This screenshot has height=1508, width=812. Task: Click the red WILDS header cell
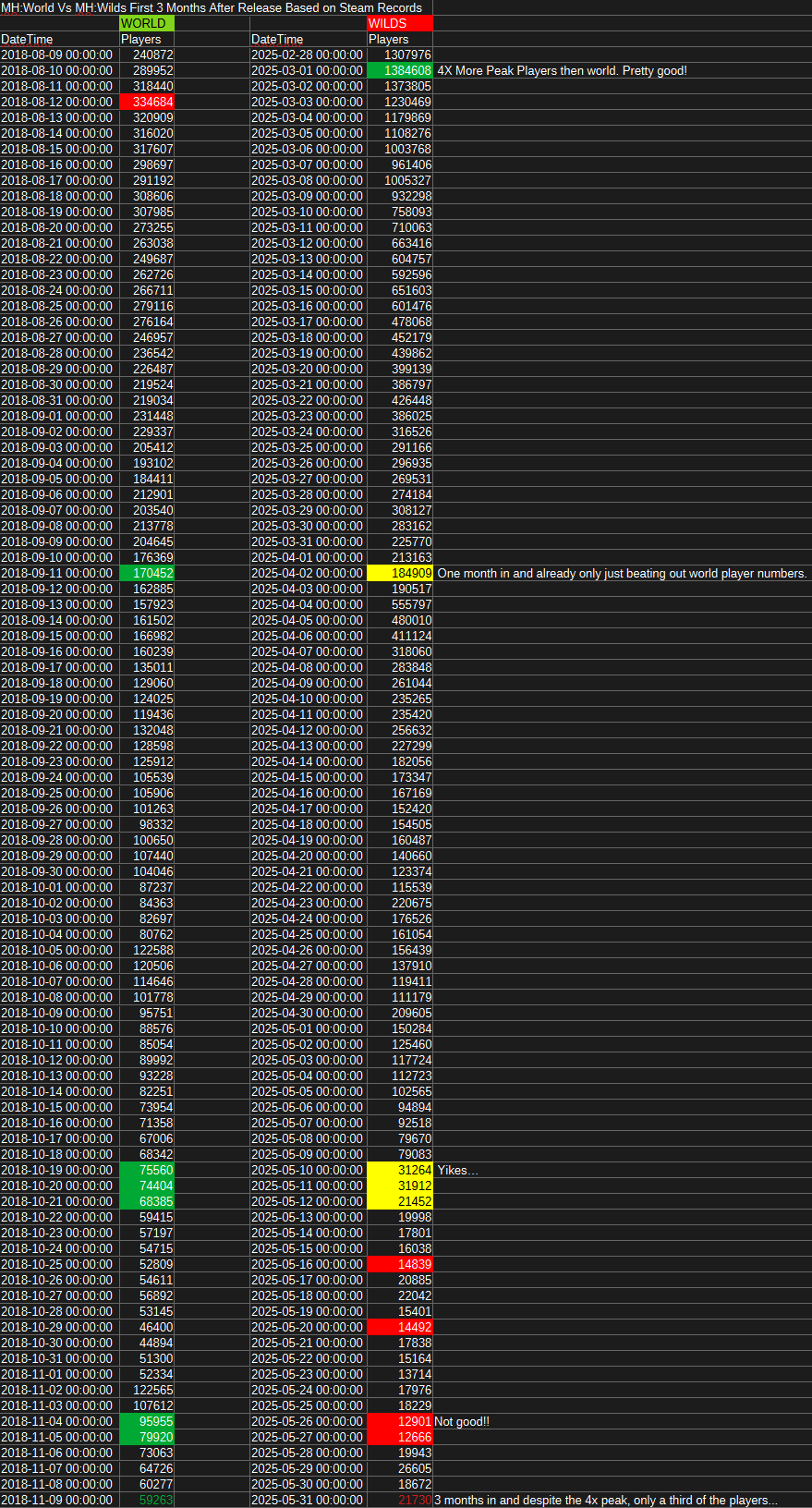(x=400, y=23)
